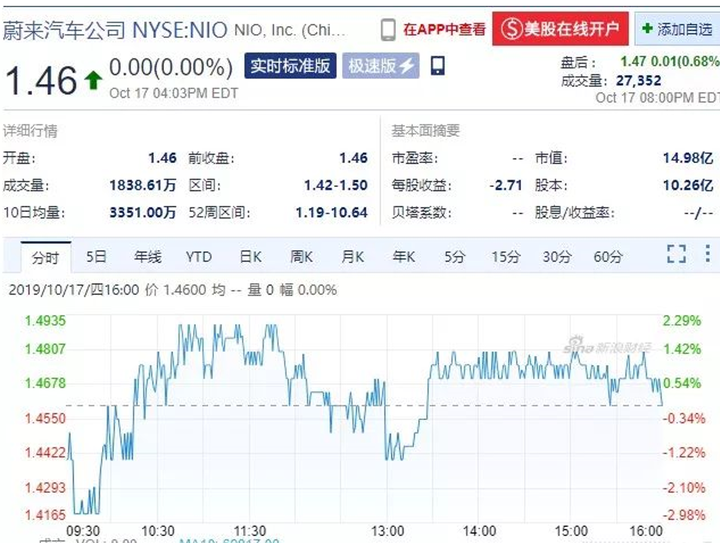Click the green up arrow beside the price

click(x=93, y=80)
